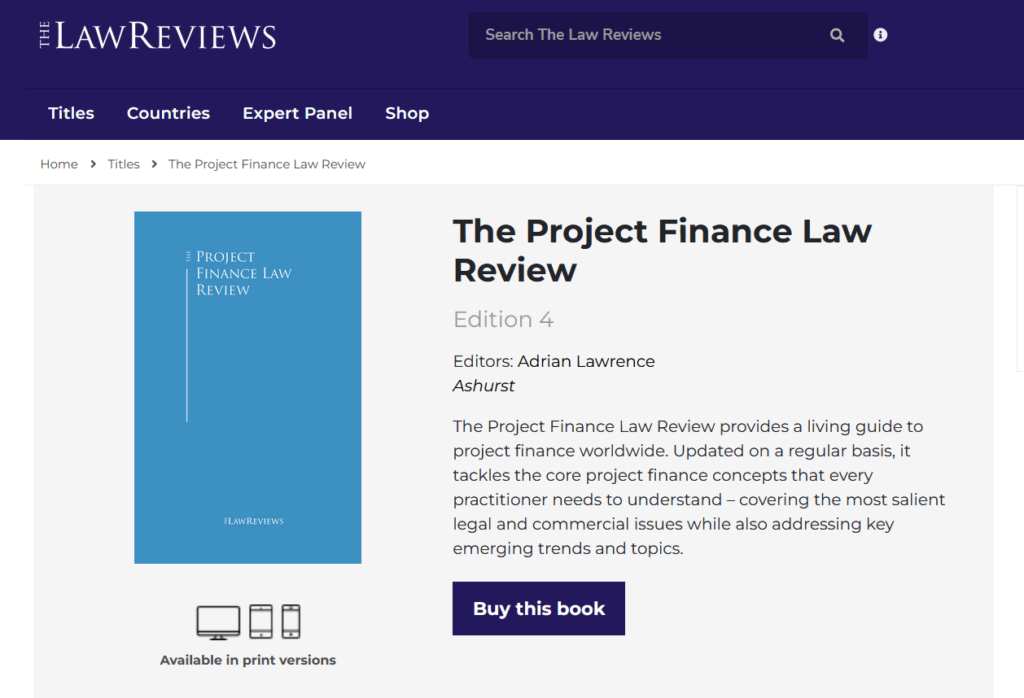Follow the Home breadcrumb link
Image resolution: width=1024 pixels, height=698 pixels.
click(59, 164)
